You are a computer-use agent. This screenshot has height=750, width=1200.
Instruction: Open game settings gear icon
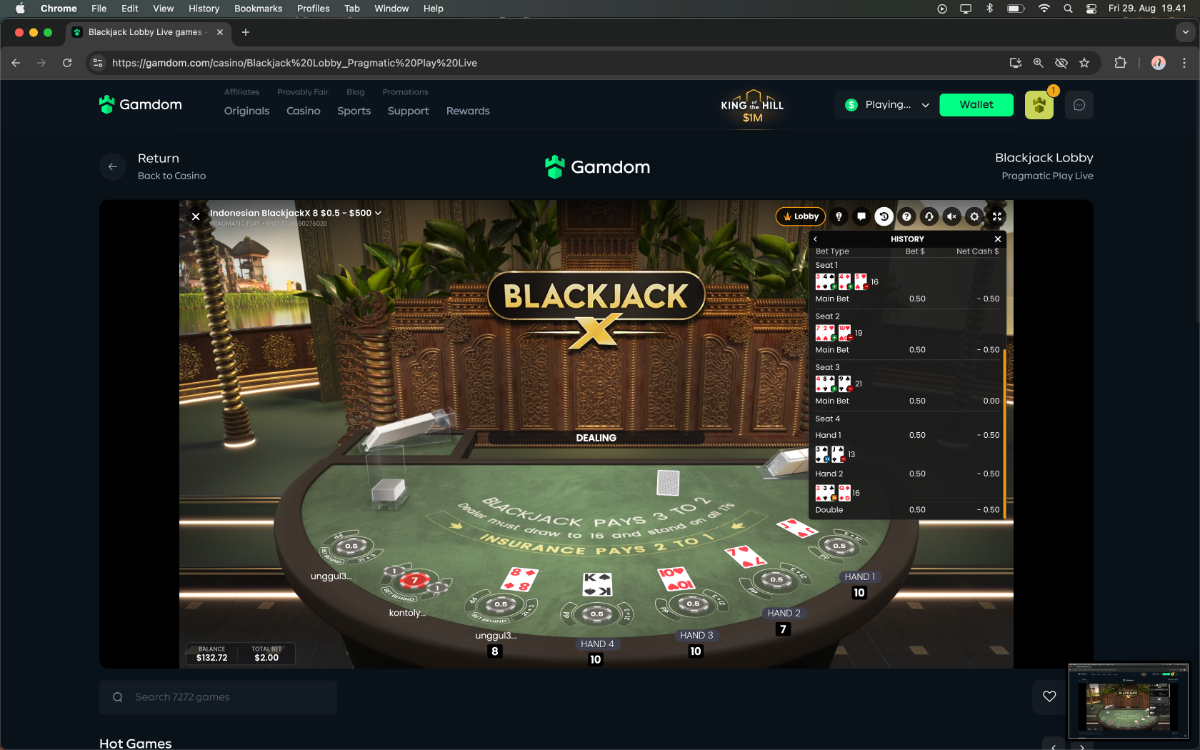coord(974,216)
